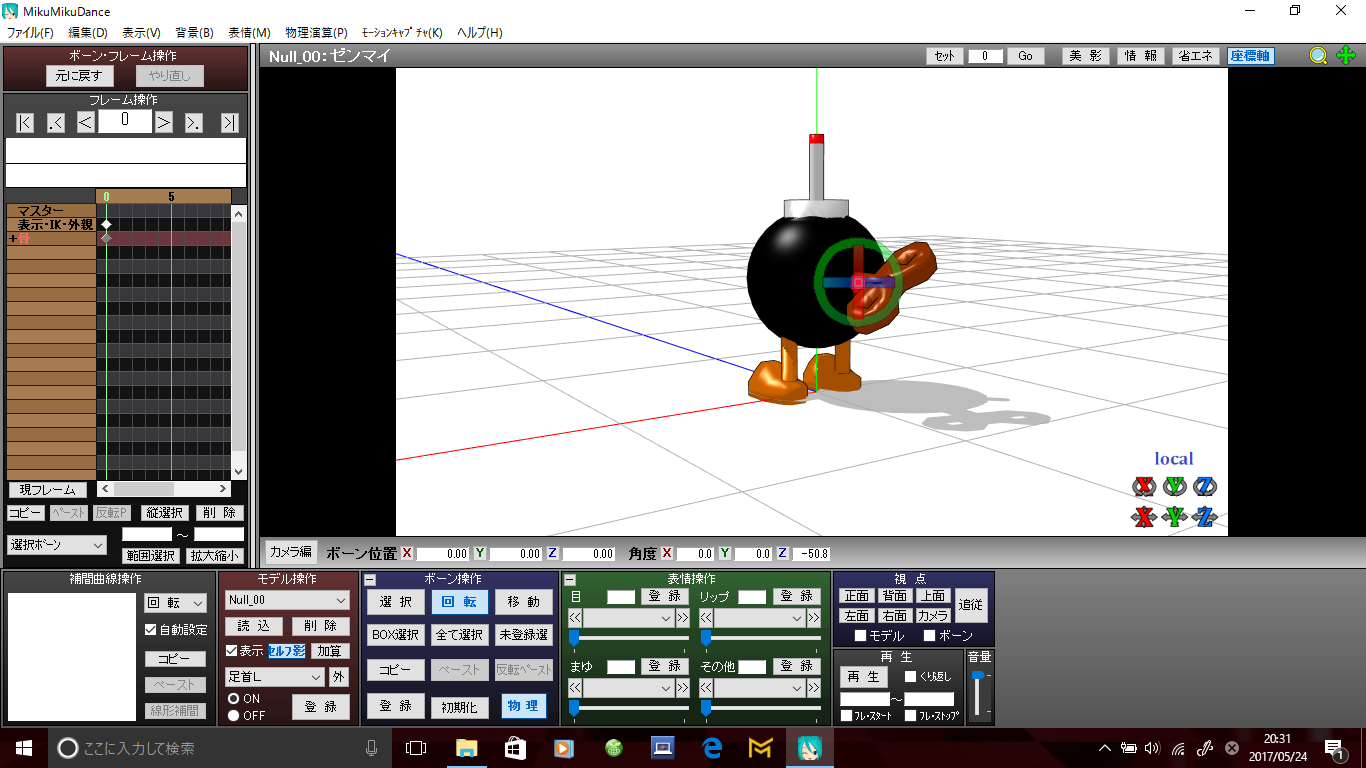The width and height of the screenshot is (1366, 768).
Task: Click the X-axis move icon under local
Action: (1144, 516)
